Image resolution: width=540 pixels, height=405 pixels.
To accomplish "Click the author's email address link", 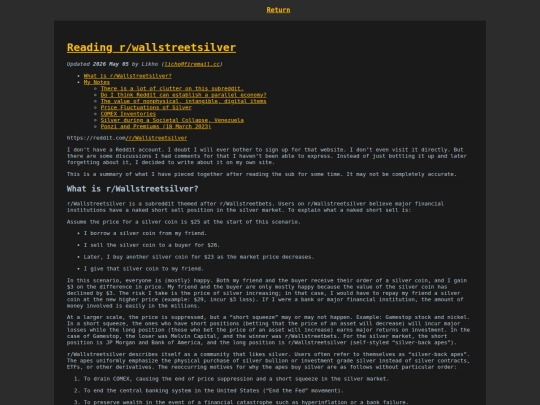I will point(192,64).
